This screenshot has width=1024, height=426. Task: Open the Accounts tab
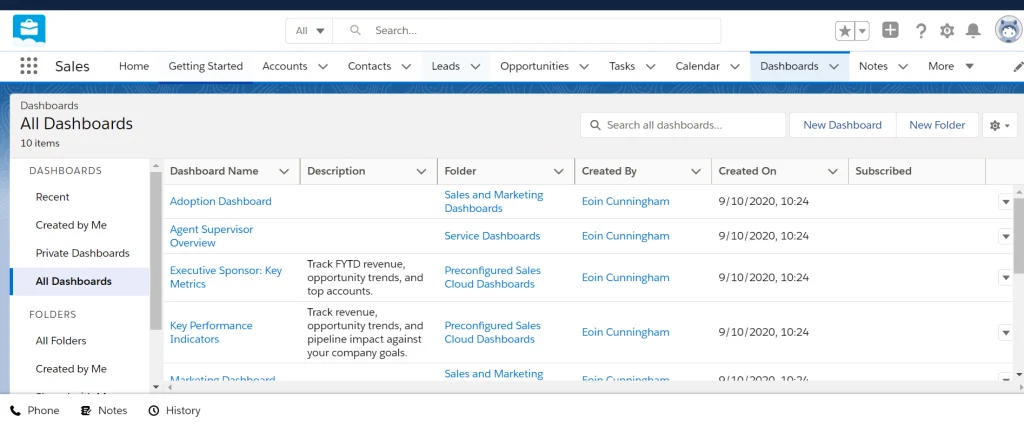pyautogui.click(x=285, y=66)
